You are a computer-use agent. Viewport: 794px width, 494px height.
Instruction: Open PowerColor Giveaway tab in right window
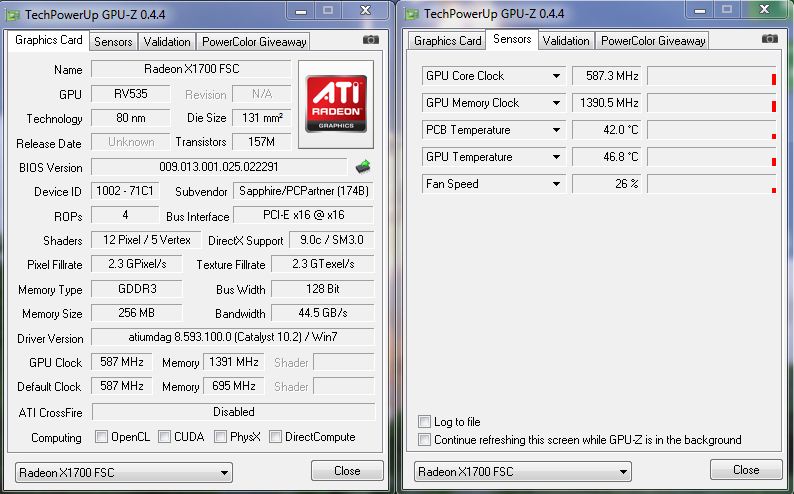pyautogui.click(x=653, y=40)
